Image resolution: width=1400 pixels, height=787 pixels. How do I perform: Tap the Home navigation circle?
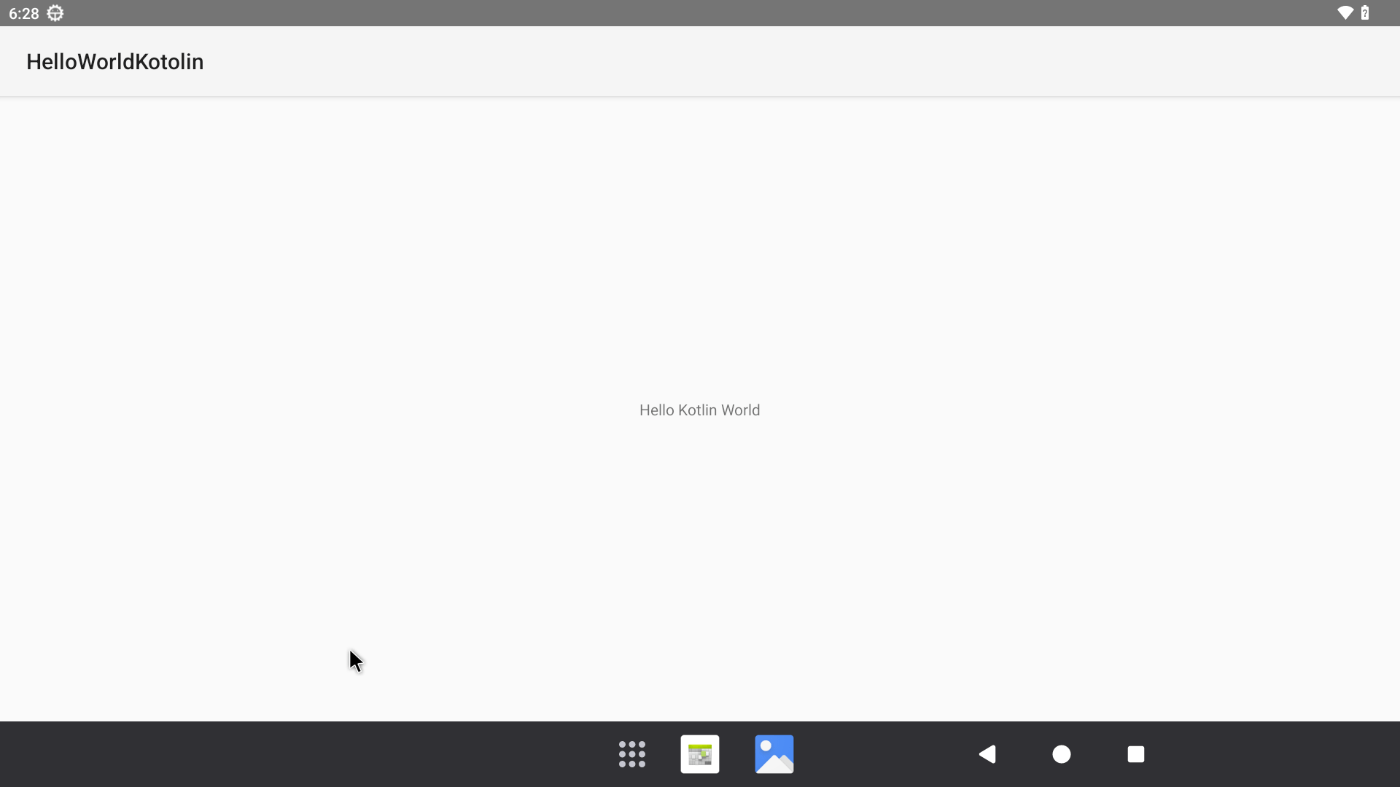(1062, 754)
